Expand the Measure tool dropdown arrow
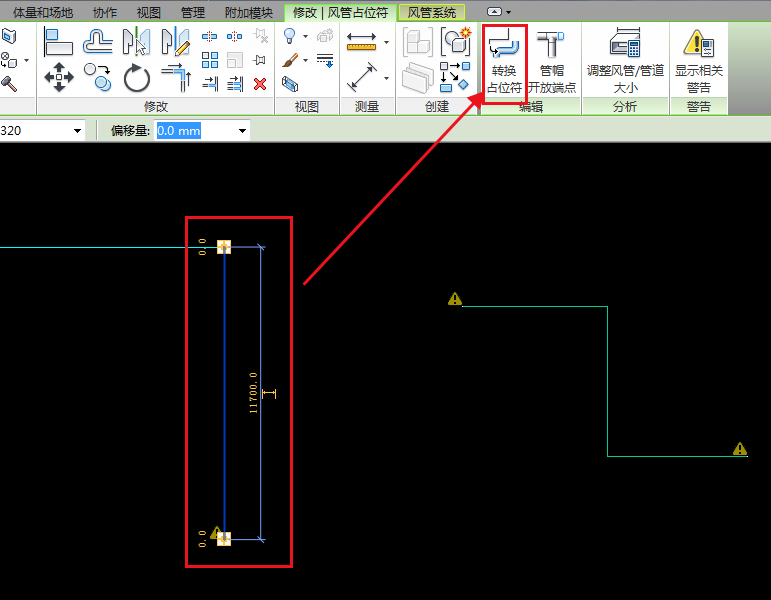The width and height of the screenshot is (771, 600). coord(386,42)
